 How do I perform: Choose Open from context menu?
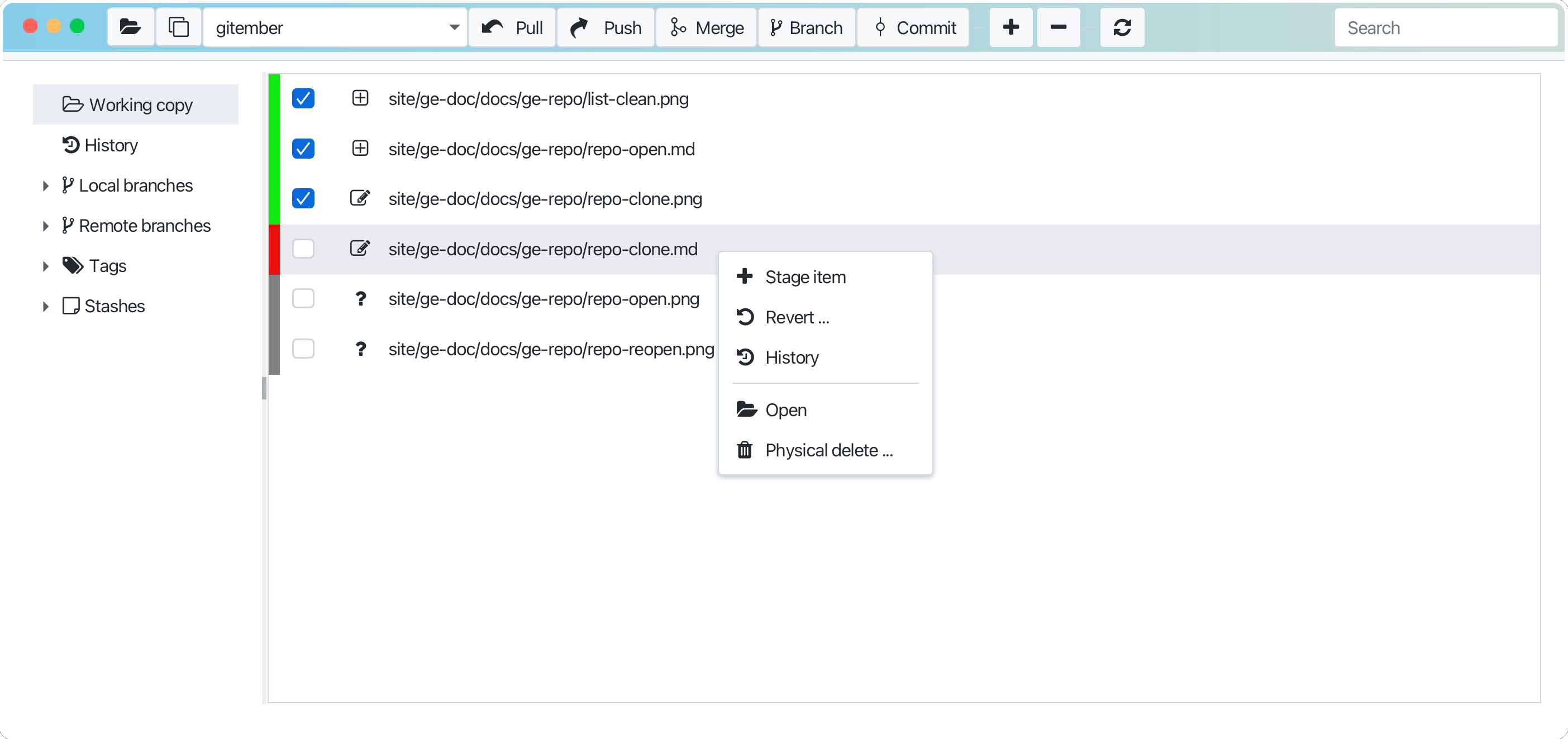[825, 409]
